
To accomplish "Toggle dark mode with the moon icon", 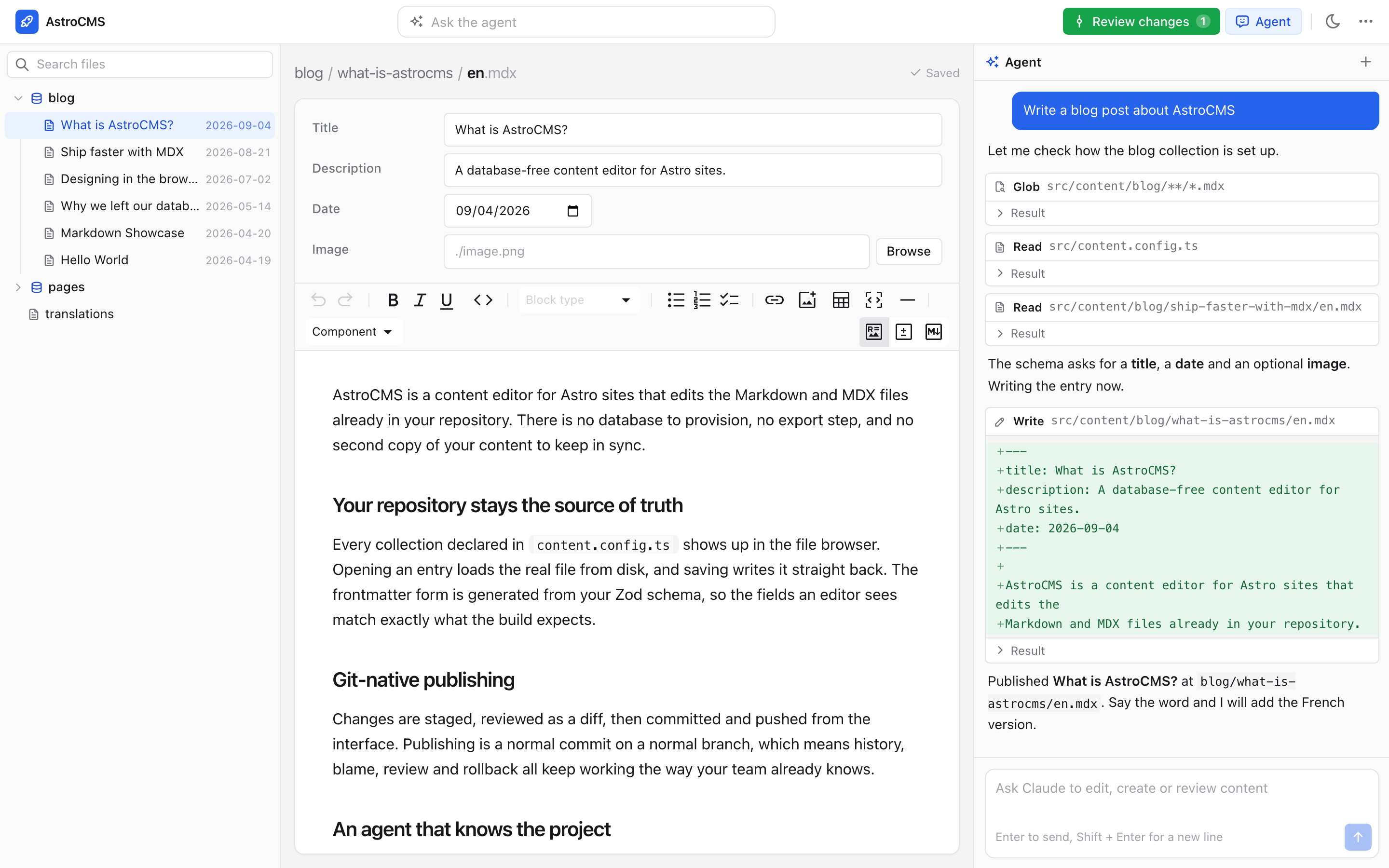I will tap(1333, 22).
